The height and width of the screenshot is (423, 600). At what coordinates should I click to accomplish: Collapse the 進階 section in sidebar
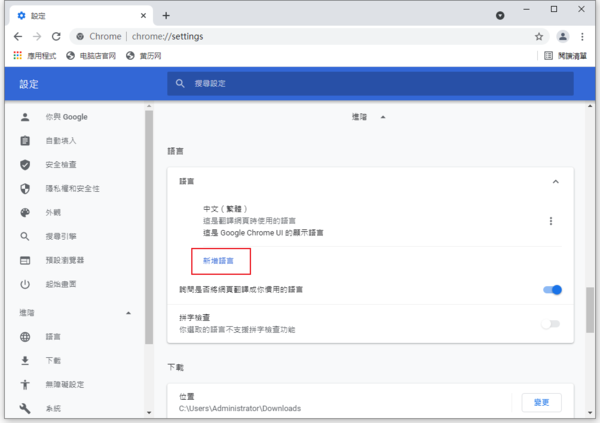click(128, 313)
